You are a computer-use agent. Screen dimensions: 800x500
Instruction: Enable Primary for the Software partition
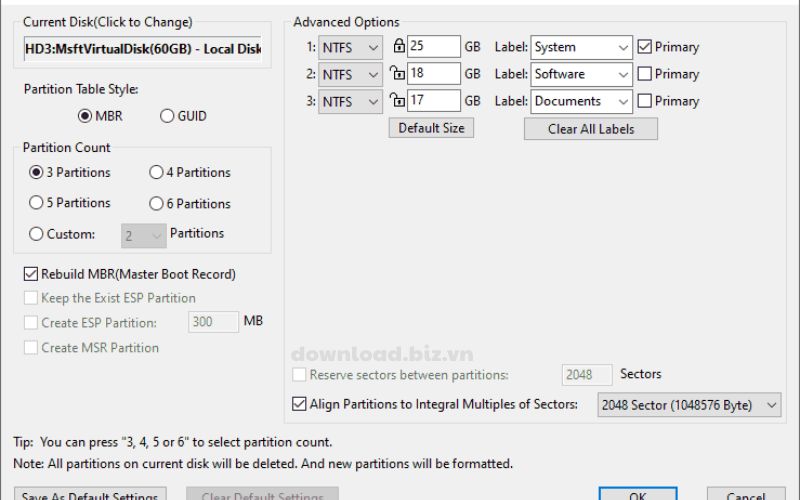(645, 74)
